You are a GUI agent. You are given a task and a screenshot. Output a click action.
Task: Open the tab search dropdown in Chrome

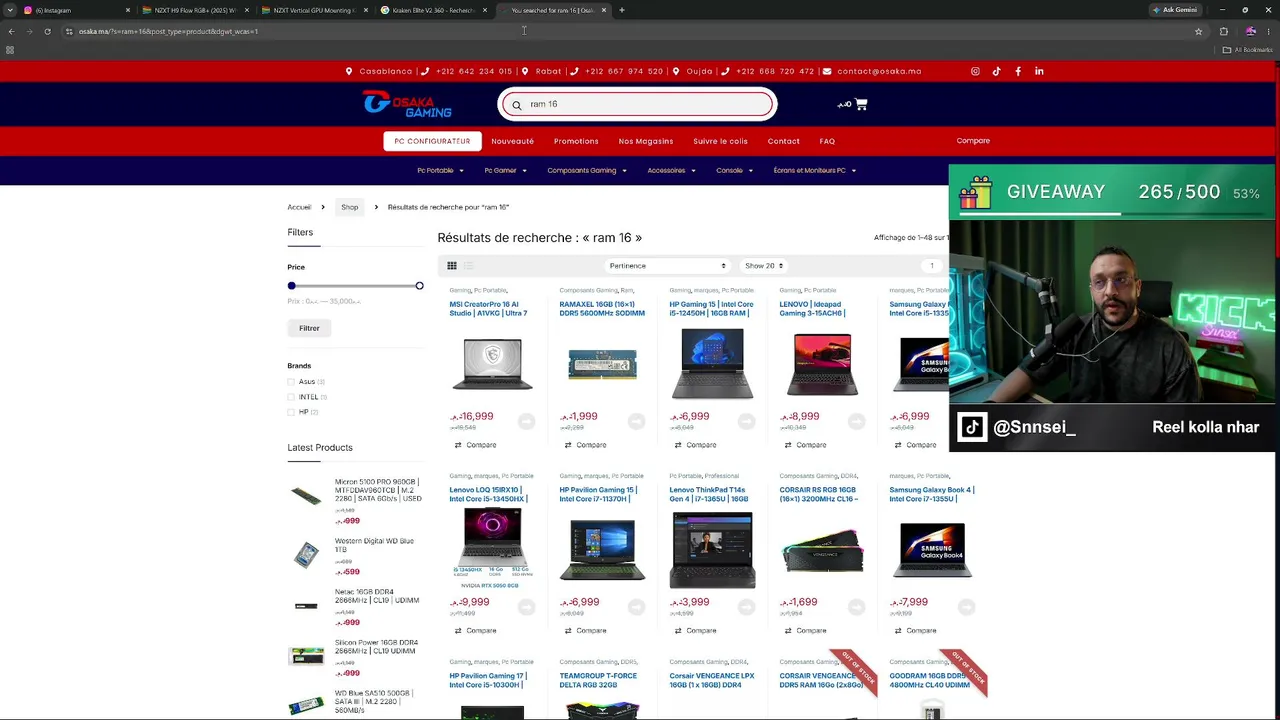coord(10,10)
